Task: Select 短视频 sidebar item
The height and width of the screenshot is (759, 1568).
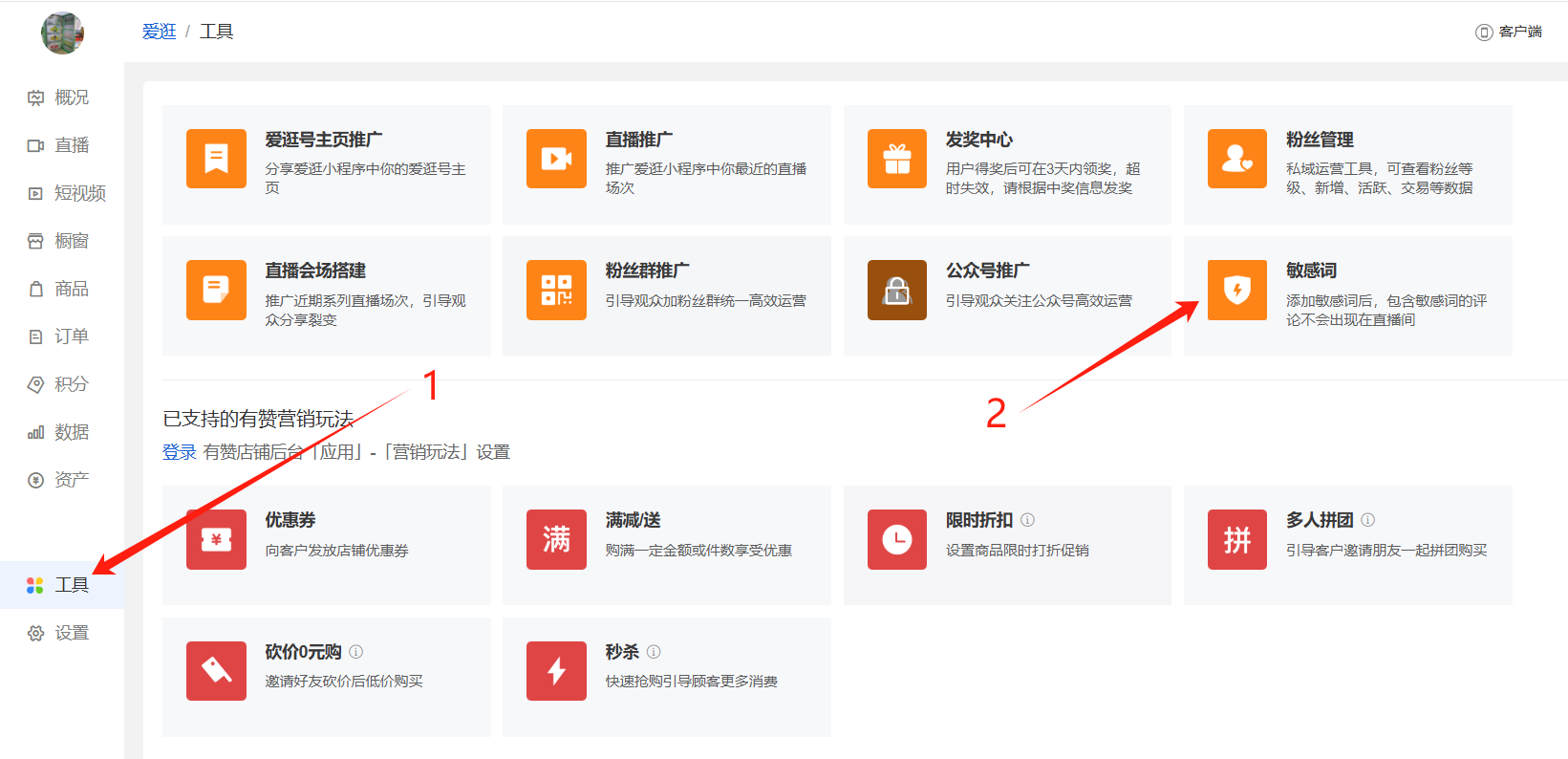Action: point(80,193)
